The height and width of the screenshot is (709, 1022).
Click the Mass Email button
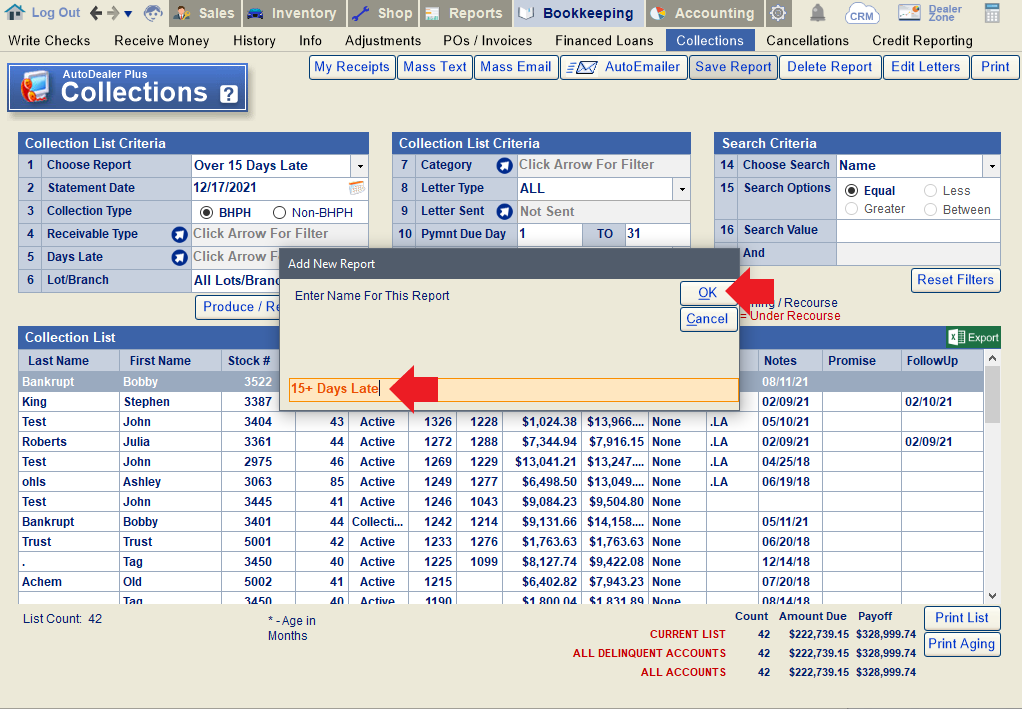pos(516,67)
